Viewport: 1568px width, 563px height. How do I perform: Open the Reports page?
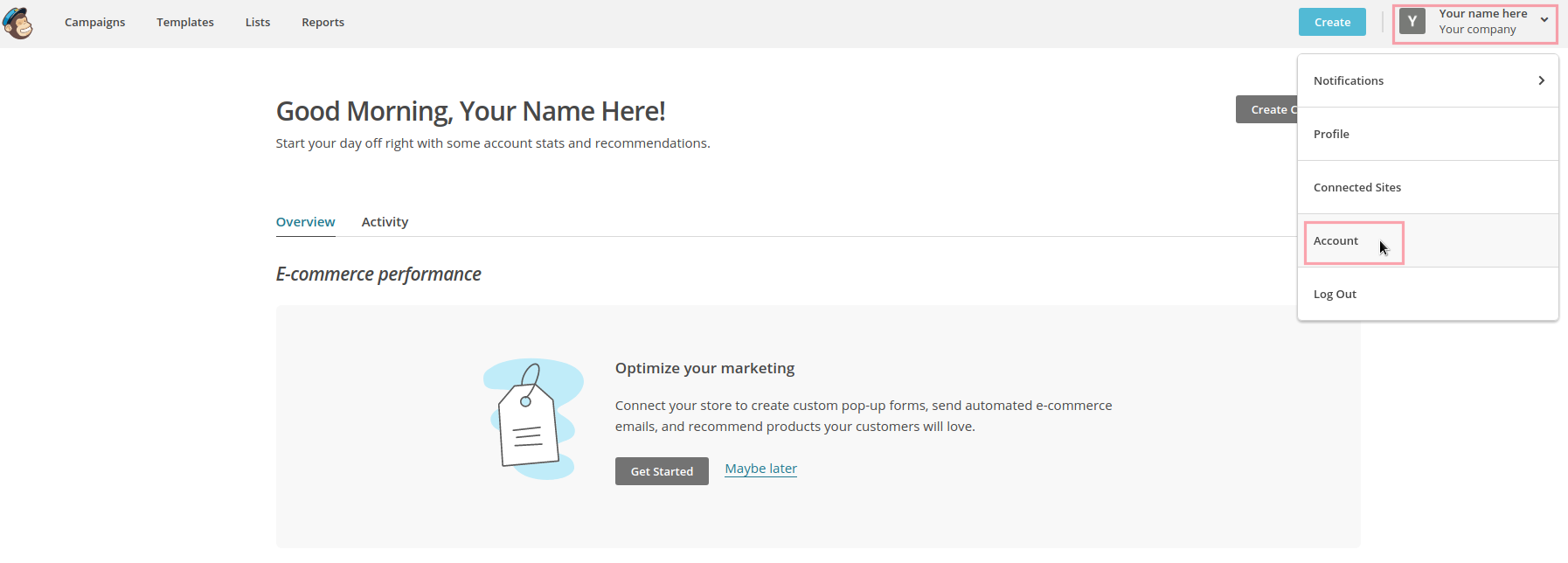[x=323, y=22]
